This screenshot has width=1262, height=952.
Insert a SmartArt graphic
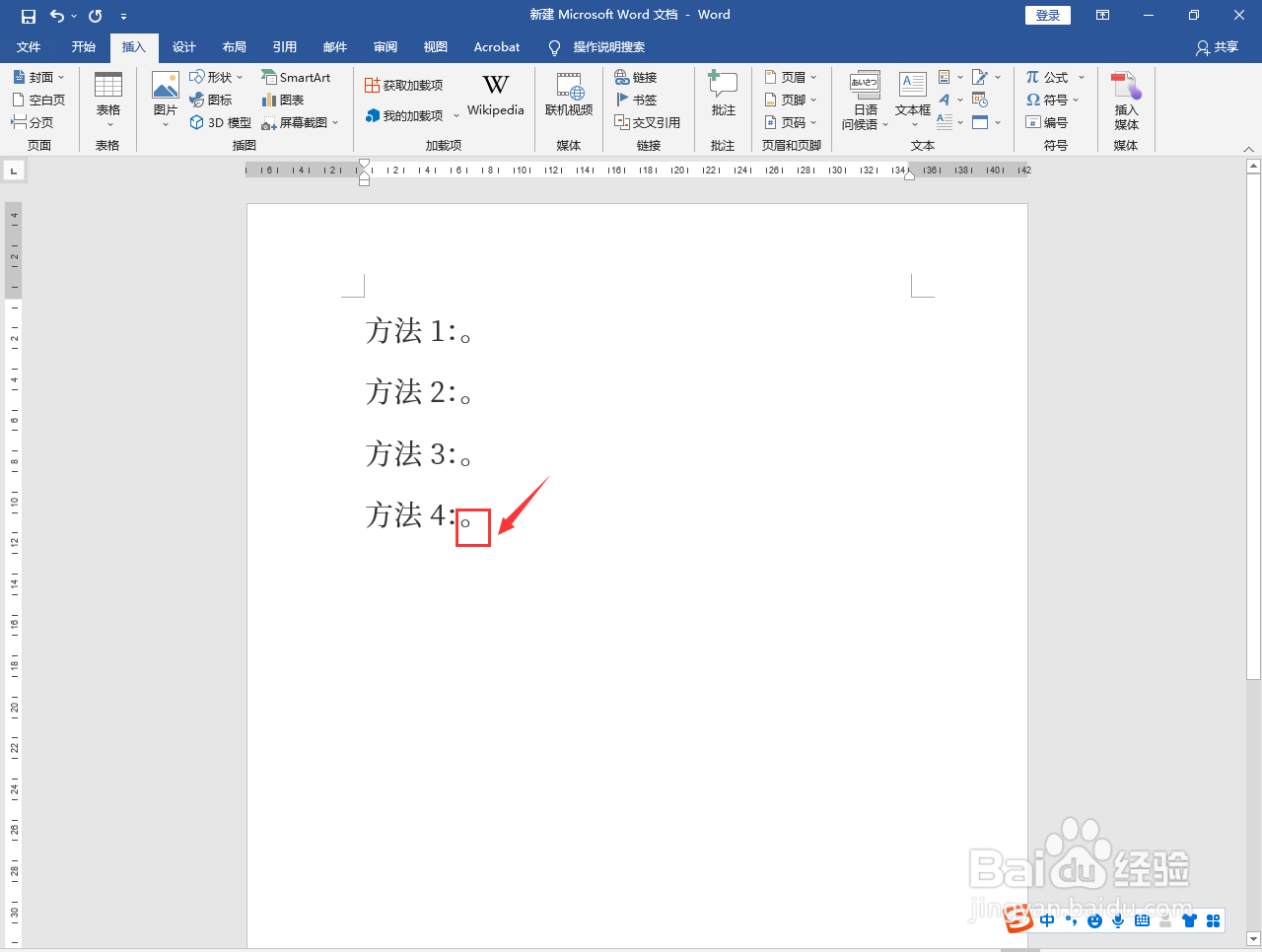296,76
